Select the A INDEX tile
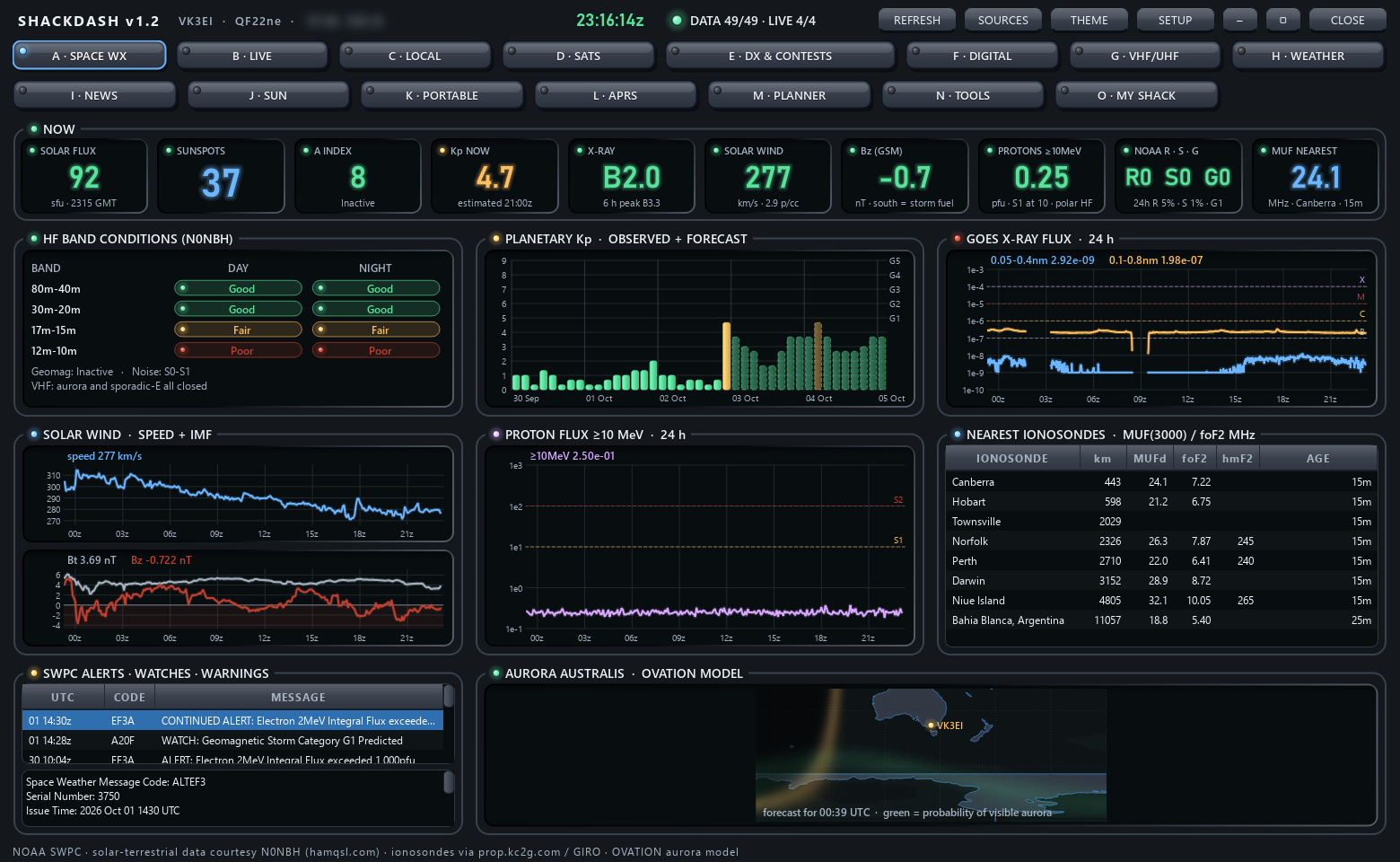1400x862 pixels. tap(358, 176)
